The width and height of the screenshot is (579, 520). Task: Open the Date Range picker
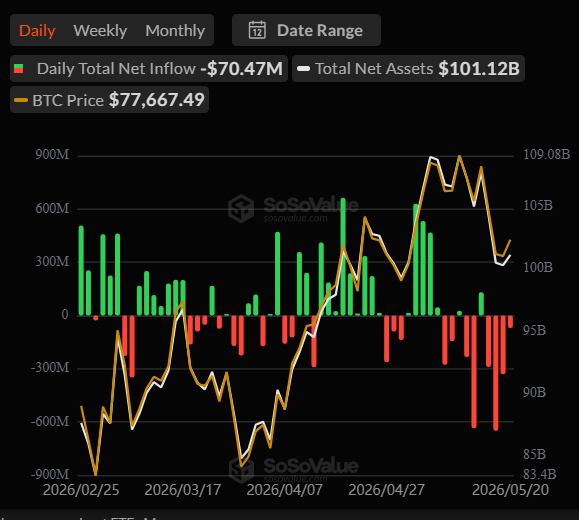pos(306,30)
